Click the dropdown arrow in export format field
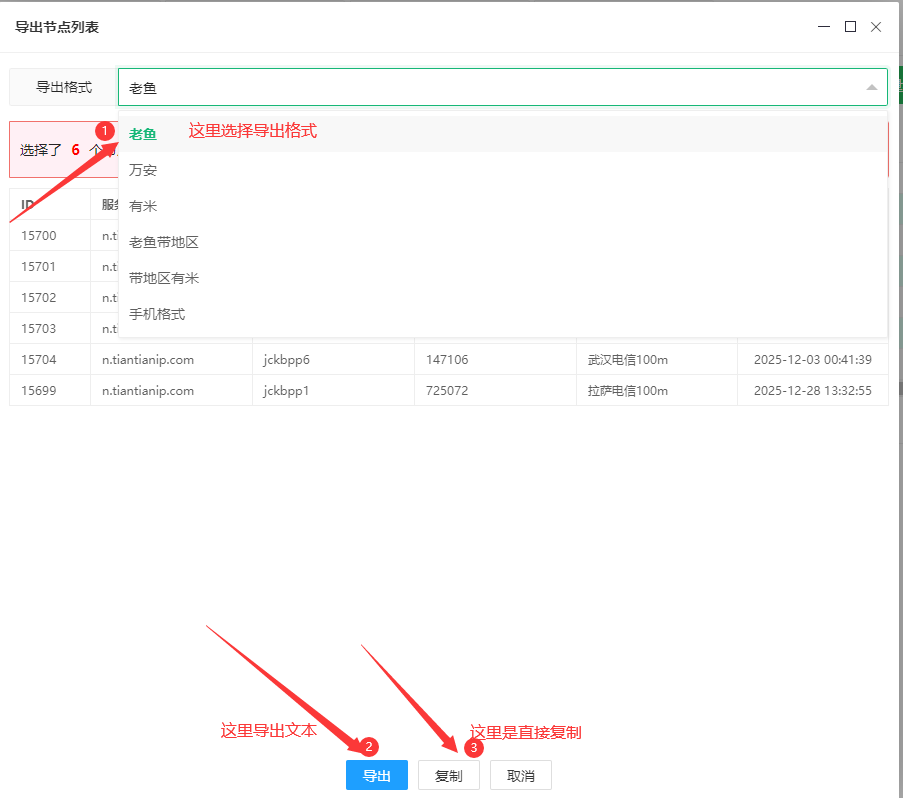 point(871,88)
